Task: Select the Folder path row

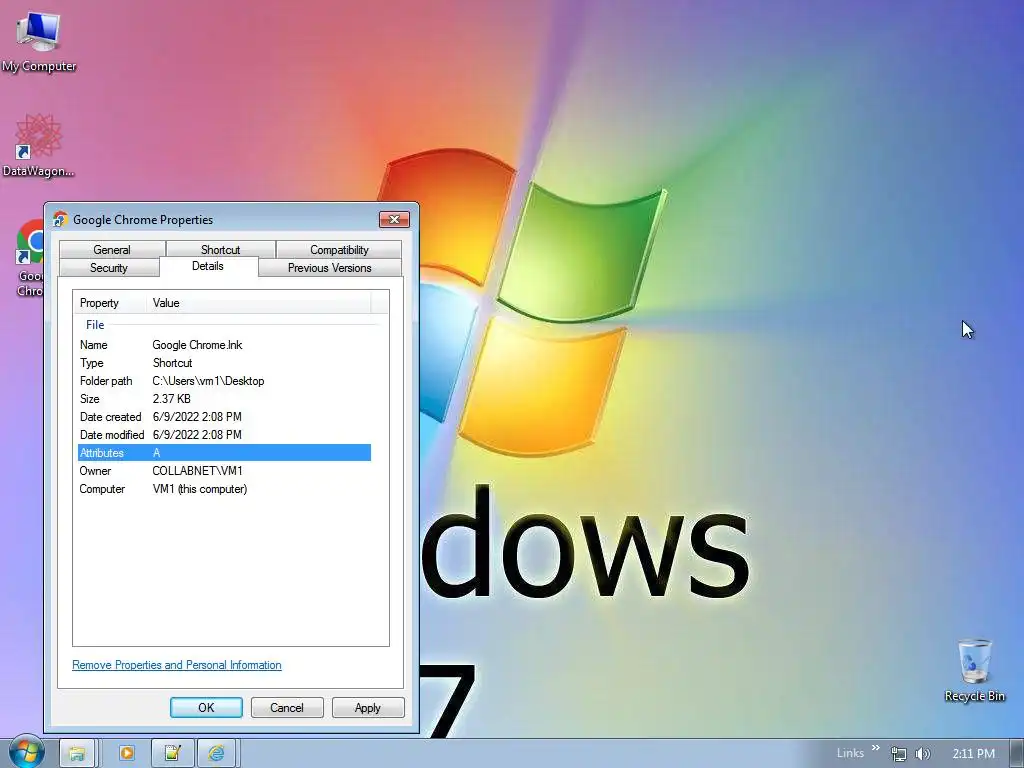Action: click(x=225, y=381)
